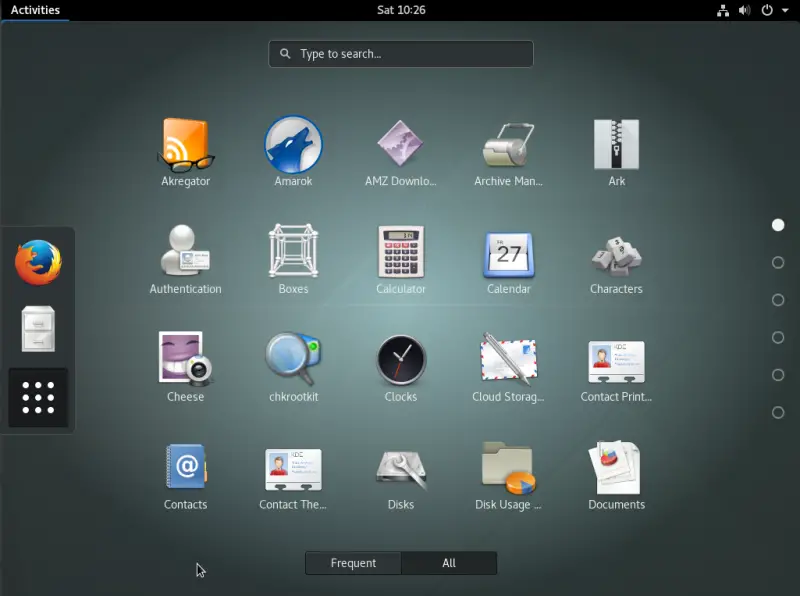800x596 pixels.
Task: Open the Ark archiving tool
Action: click(x=616, y=150)
